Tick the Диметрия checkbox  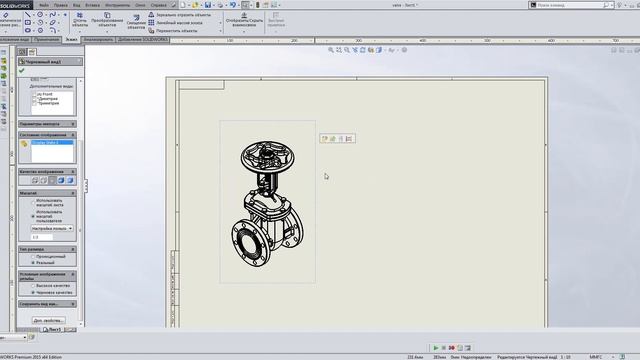point(35,99)
